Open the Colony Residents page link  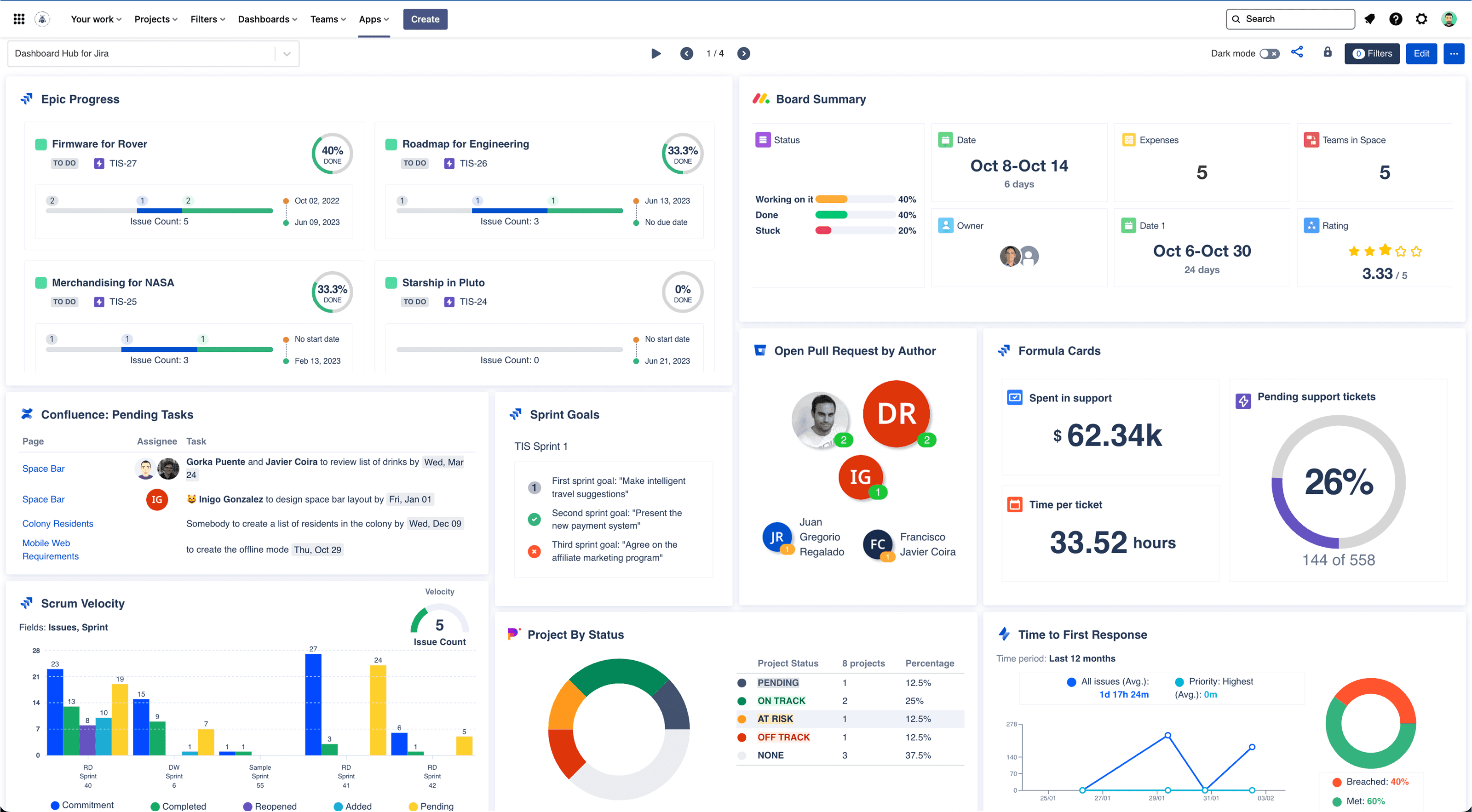pos(57,523)
